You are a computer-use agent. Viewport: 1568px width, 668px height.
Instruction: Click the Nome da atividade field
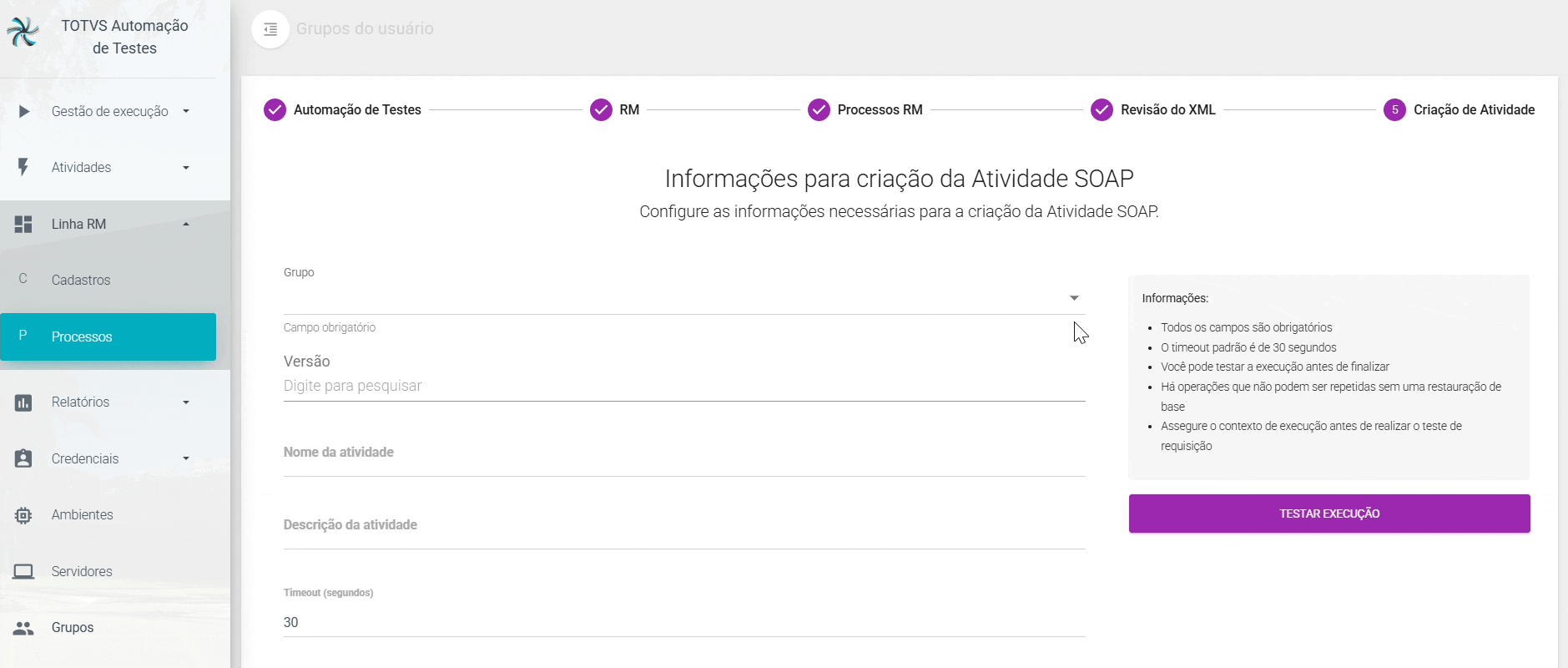684,454
